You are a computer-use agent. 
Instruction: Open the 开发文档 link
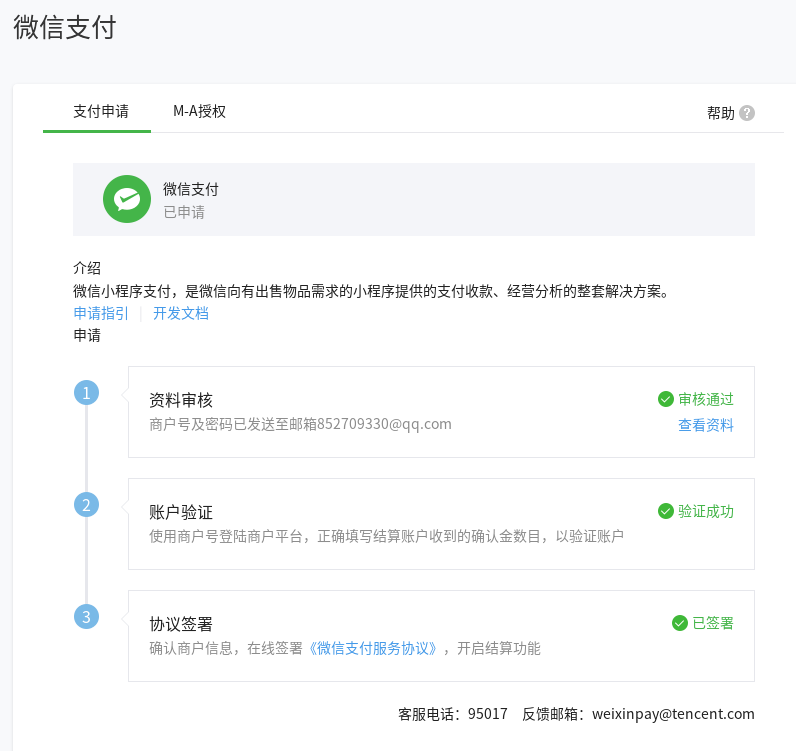pos(181,313)
